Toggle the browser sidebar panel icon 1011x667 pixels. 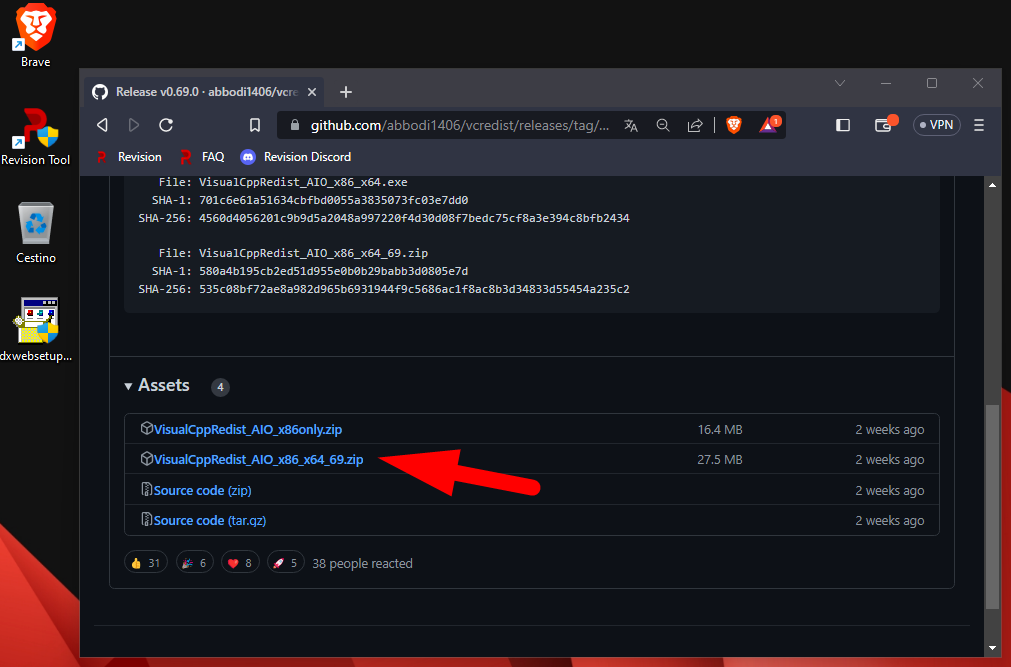point(843,125)
